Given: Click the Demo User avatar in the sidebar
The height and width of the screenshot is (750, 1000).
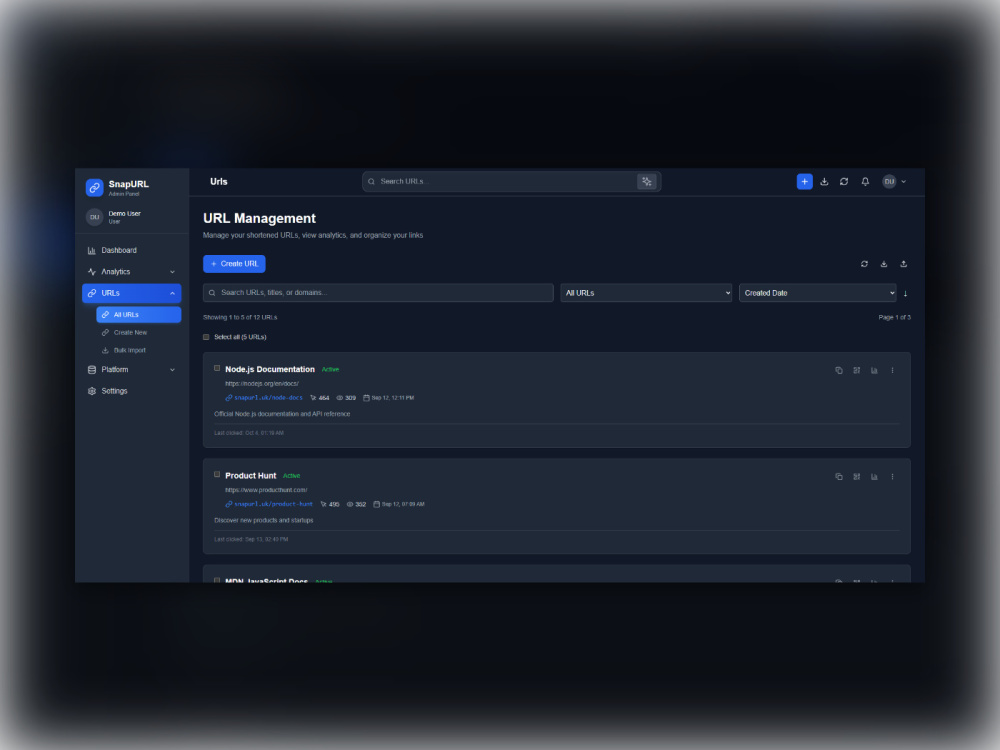Looking at the screenshot, I should click(94, 217).
